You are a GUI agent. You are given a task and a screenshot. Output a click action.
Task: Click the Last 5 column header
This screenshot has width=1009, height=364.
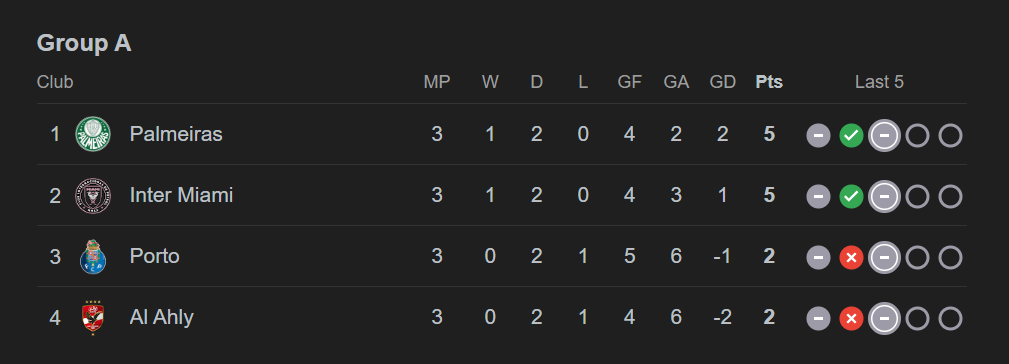(x=879, y=82)
